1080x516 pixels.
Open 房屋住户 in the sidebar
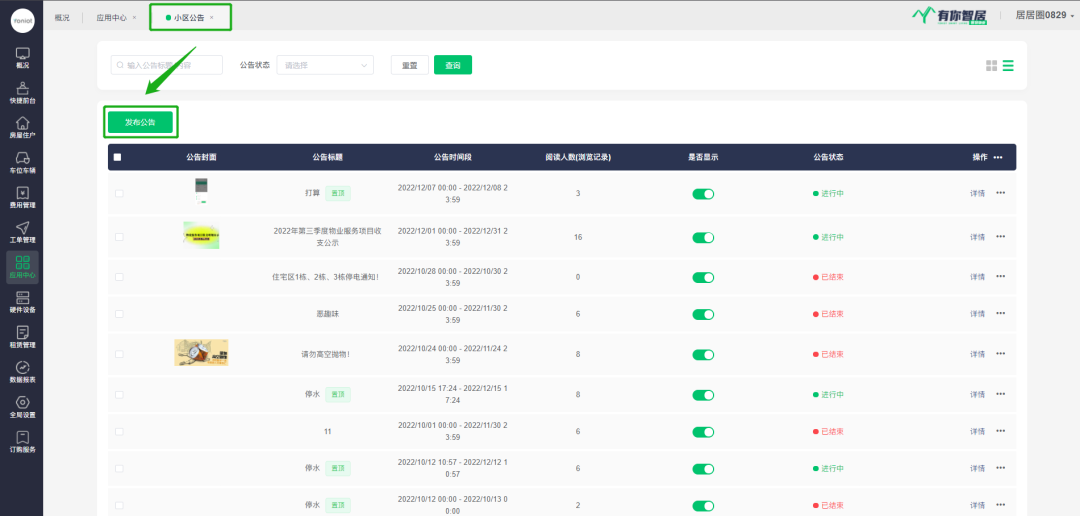[22, 126]
